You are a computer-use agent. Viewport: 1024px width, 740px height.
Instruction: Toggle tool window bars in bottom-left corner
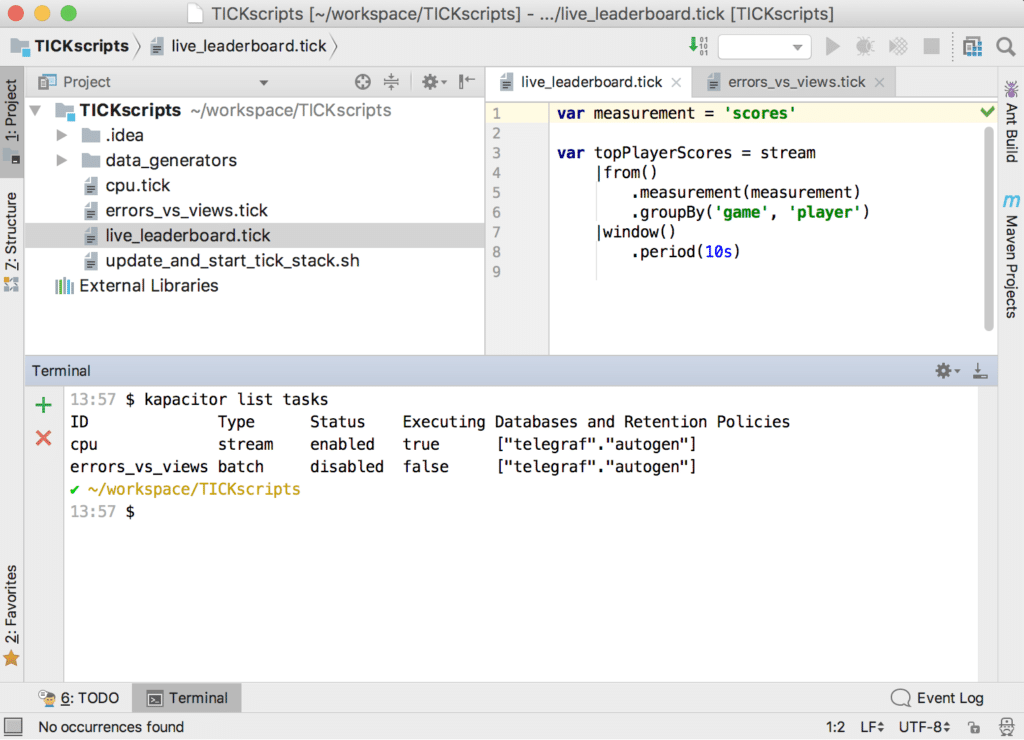pos(13,727)
